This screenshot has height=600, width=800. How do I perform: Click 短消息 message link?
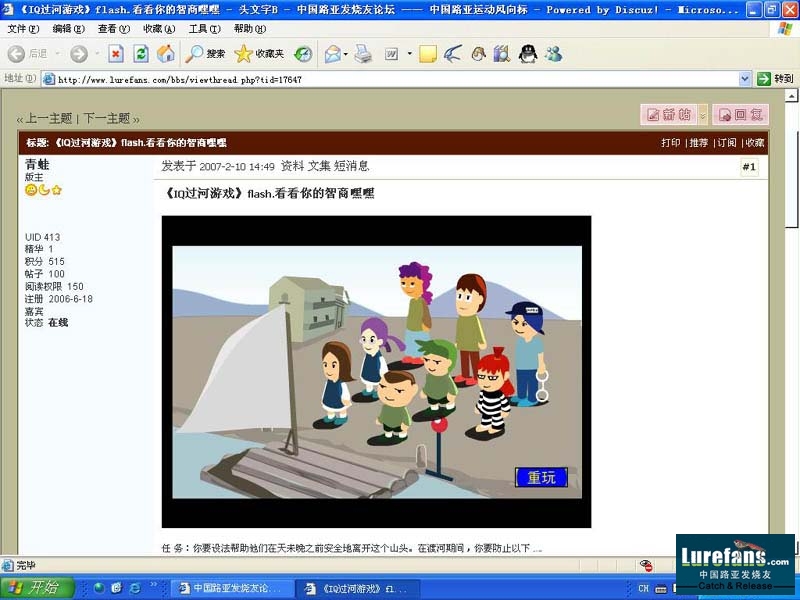tap(351, 166)
